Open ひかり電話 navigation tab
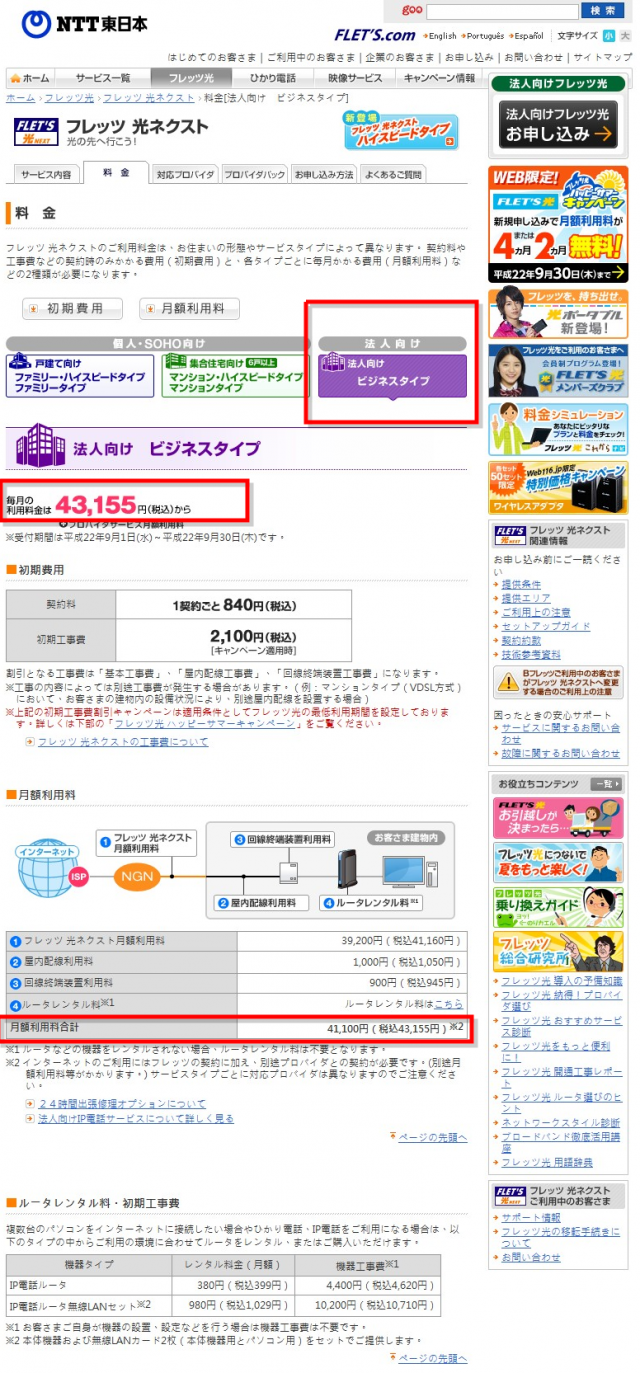The image size is (640, 1374). coord(273,78)
